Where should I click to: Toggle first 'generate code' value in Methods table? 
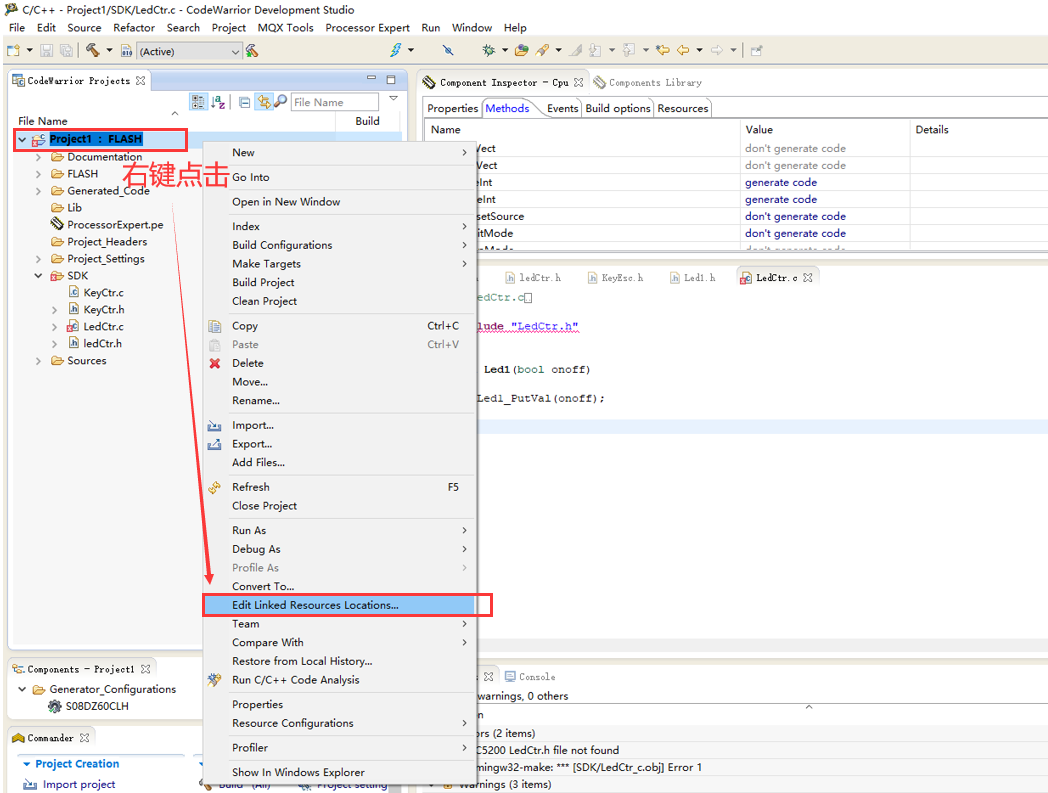781,183
